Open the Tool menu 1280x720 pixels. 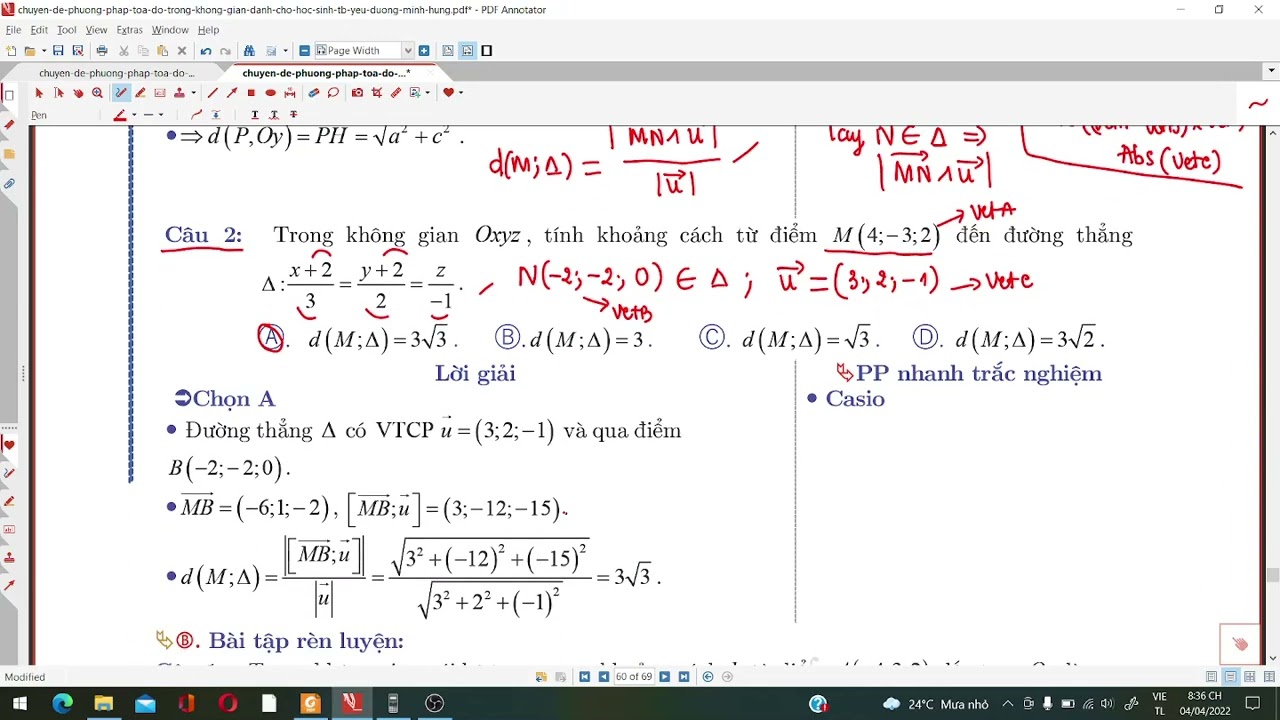coord(66,30)
